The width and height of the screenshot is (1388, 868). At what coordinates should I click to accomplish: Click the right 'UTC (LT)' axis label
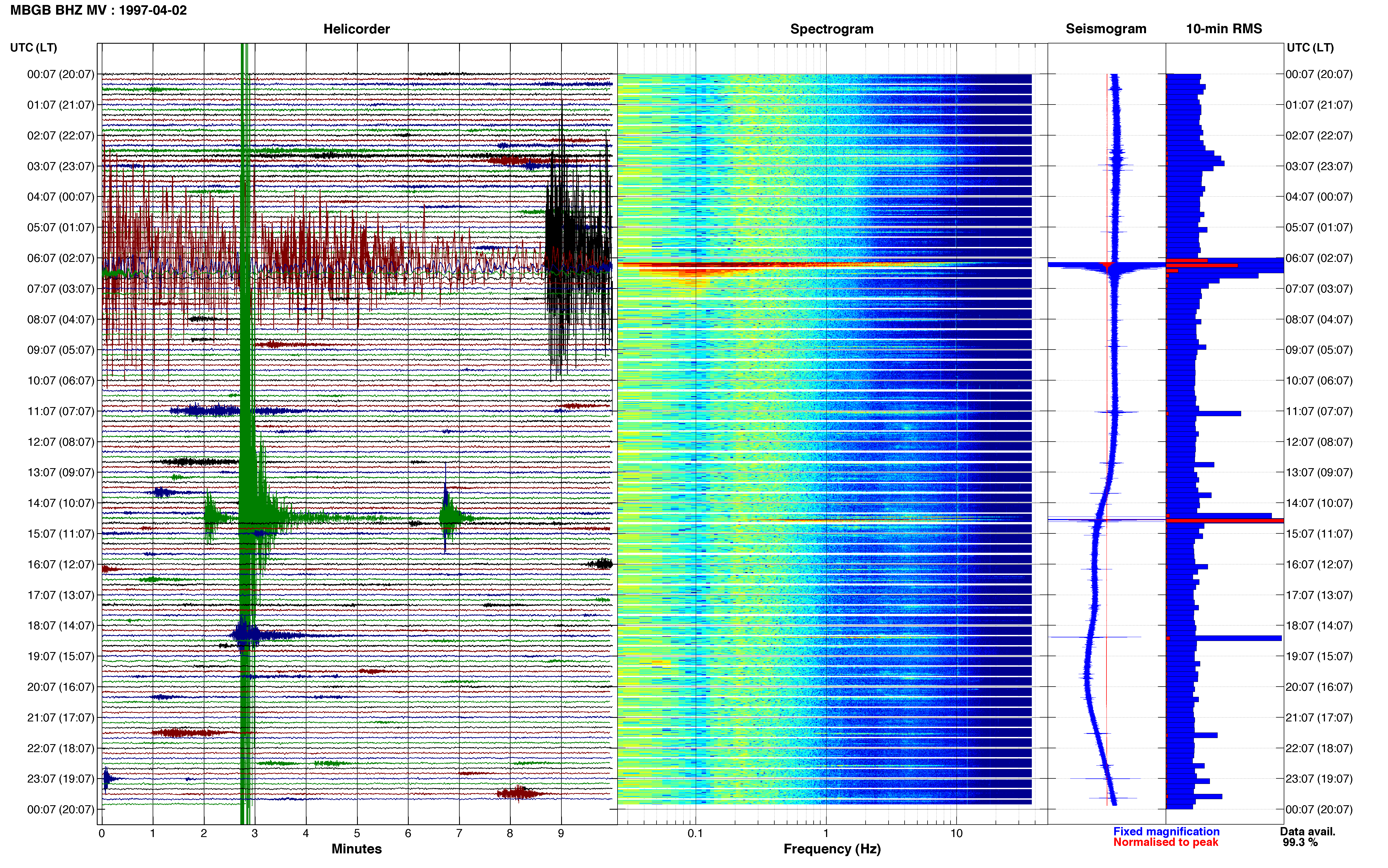click(x=1310, y=48)
